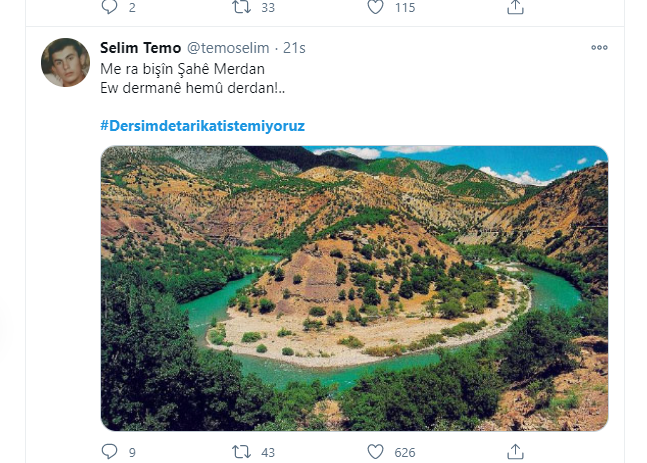Like the tweet with 115 likes
647x463 pixels.
(x=375, y=7)
